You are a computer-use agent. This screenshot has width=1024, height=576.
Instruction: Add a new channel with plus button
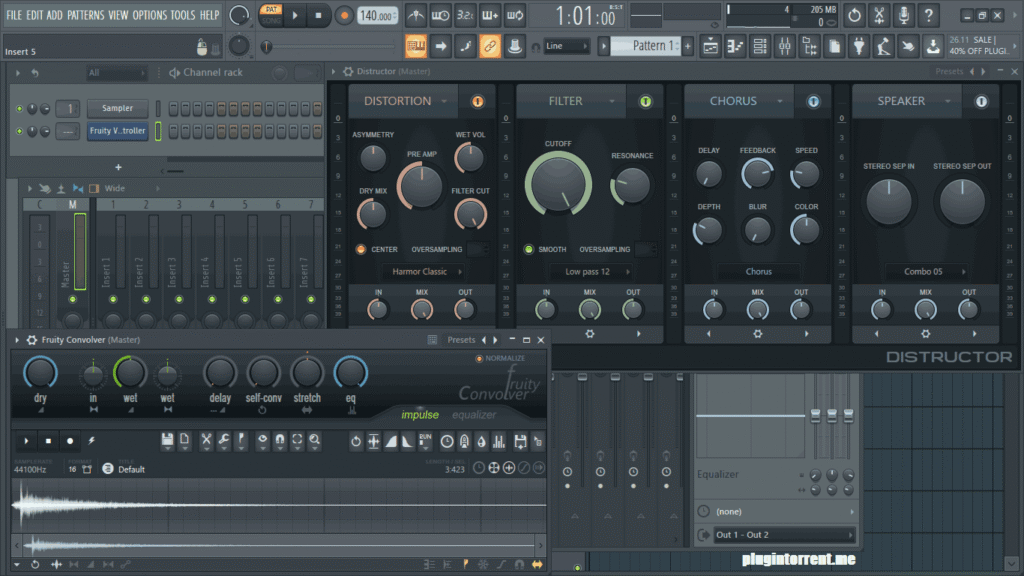pyautogui.click(x=118, y=168)
